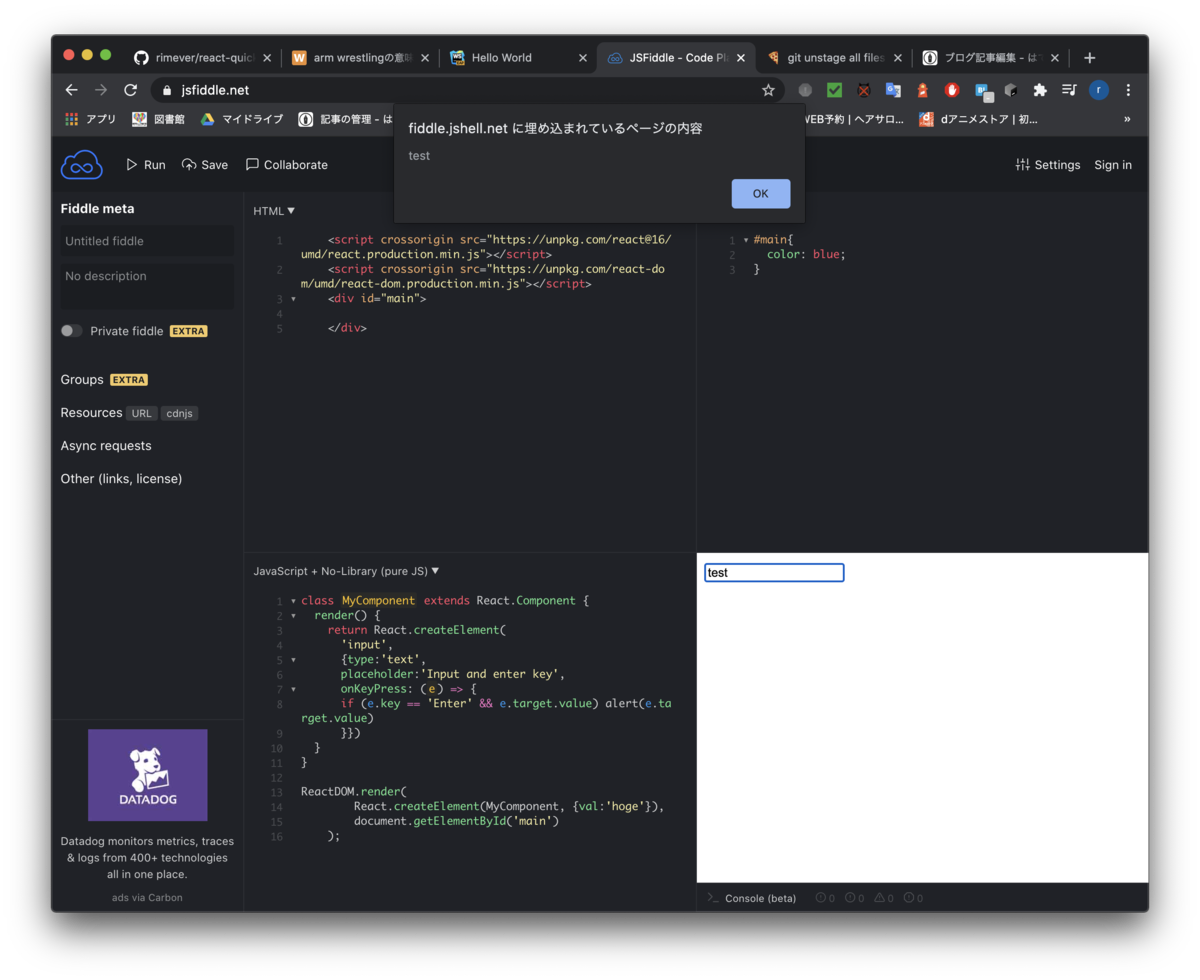Click the JSFiddle cloud logo
Screen dimensions: 1200x980
click(x=81, y=164)
